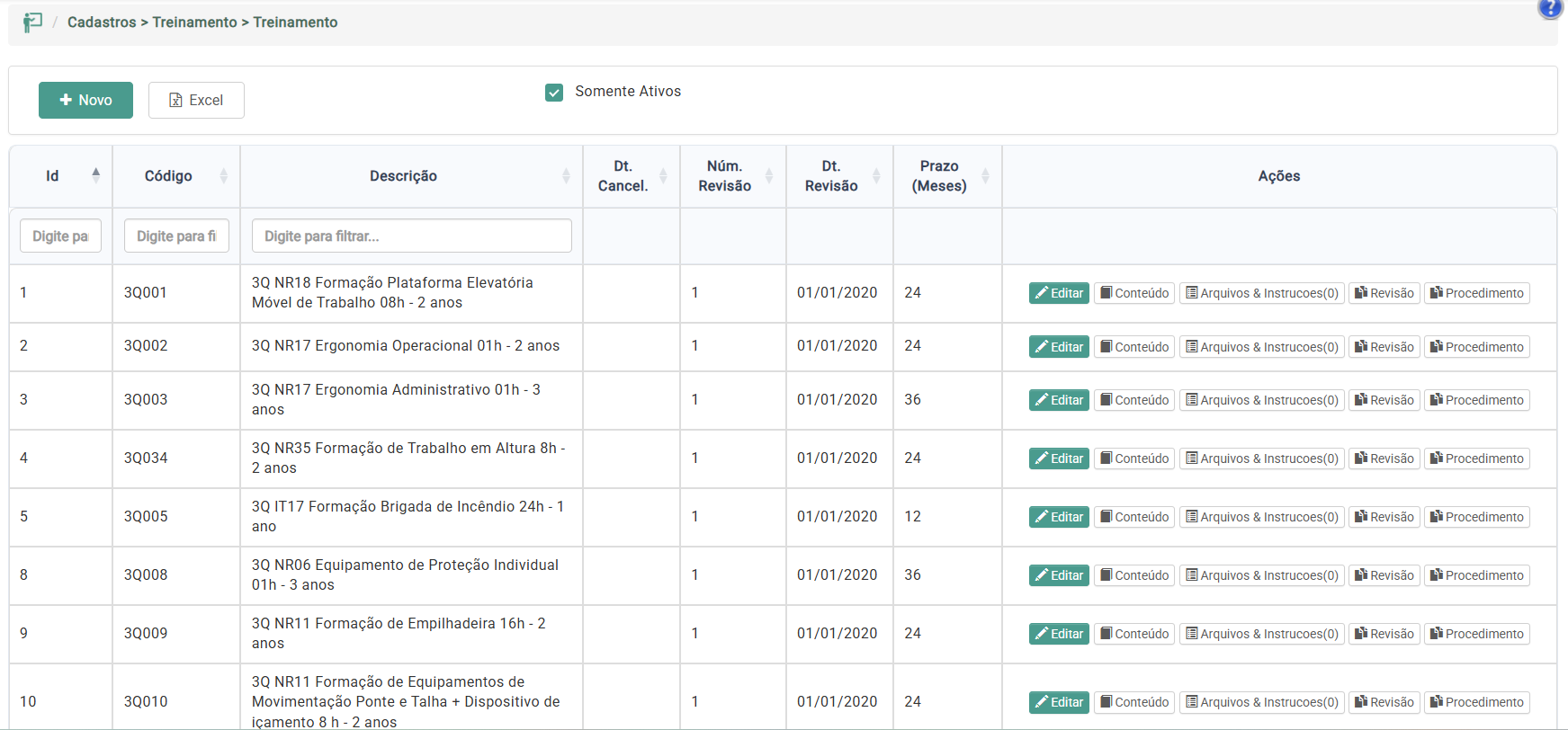
Task: Open Procedimento for training 3Q005
Action: tap(1476, 517)
